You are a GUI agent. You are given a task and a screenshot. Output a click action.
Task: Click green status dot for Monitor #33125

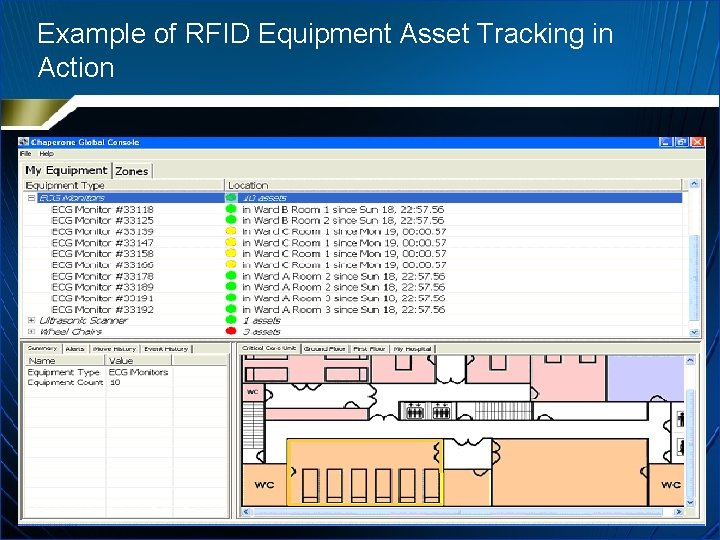coord(231,219)
